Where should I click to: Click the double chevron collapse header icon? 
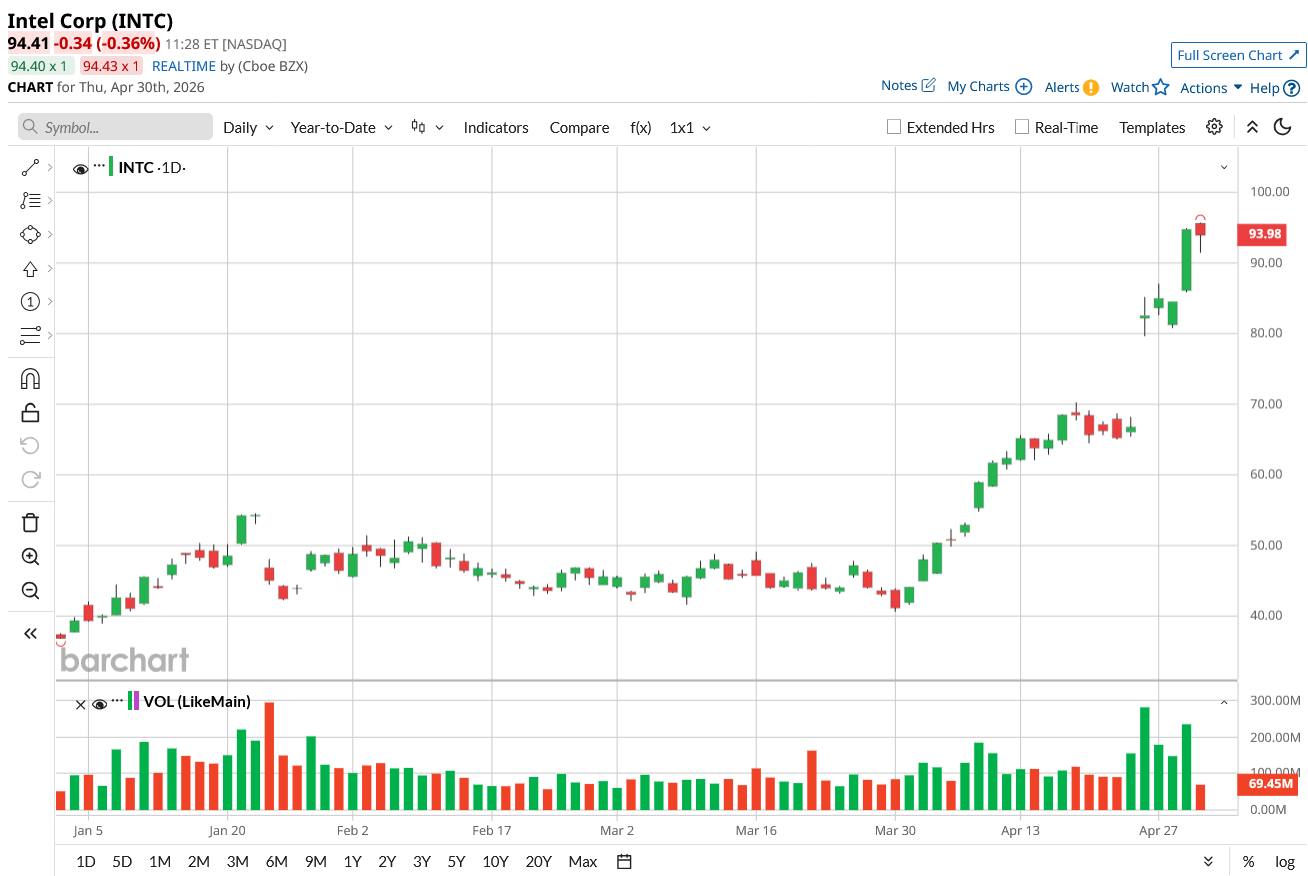pyautogui.click(x=1252, y=127)
